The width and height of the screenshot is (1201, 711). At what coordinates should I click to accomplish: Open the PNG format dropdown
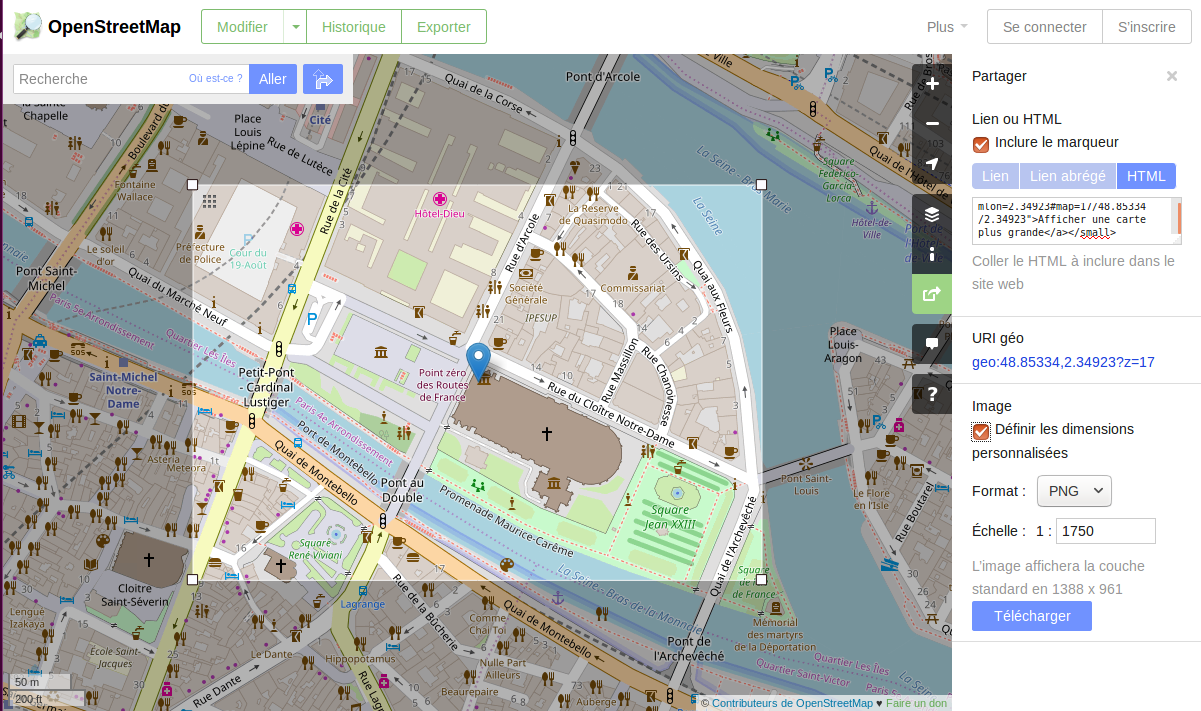click(1074, 491)
